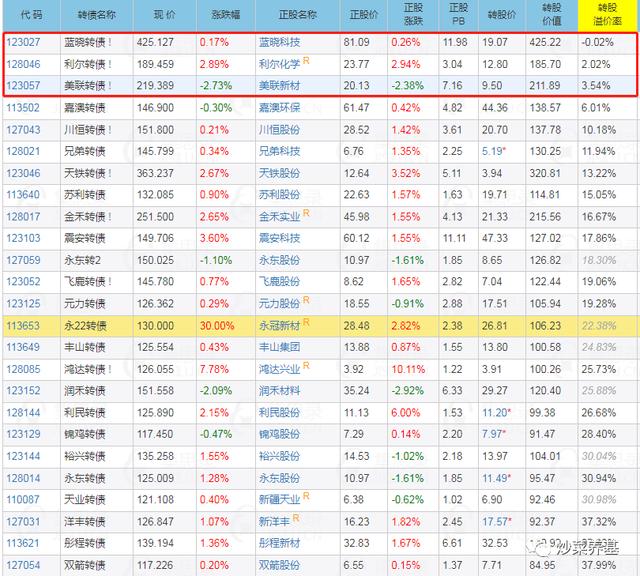Open bond code 113653 in highlighted row
The width and height of the screenshot is (640, 576).
[23, 326]
